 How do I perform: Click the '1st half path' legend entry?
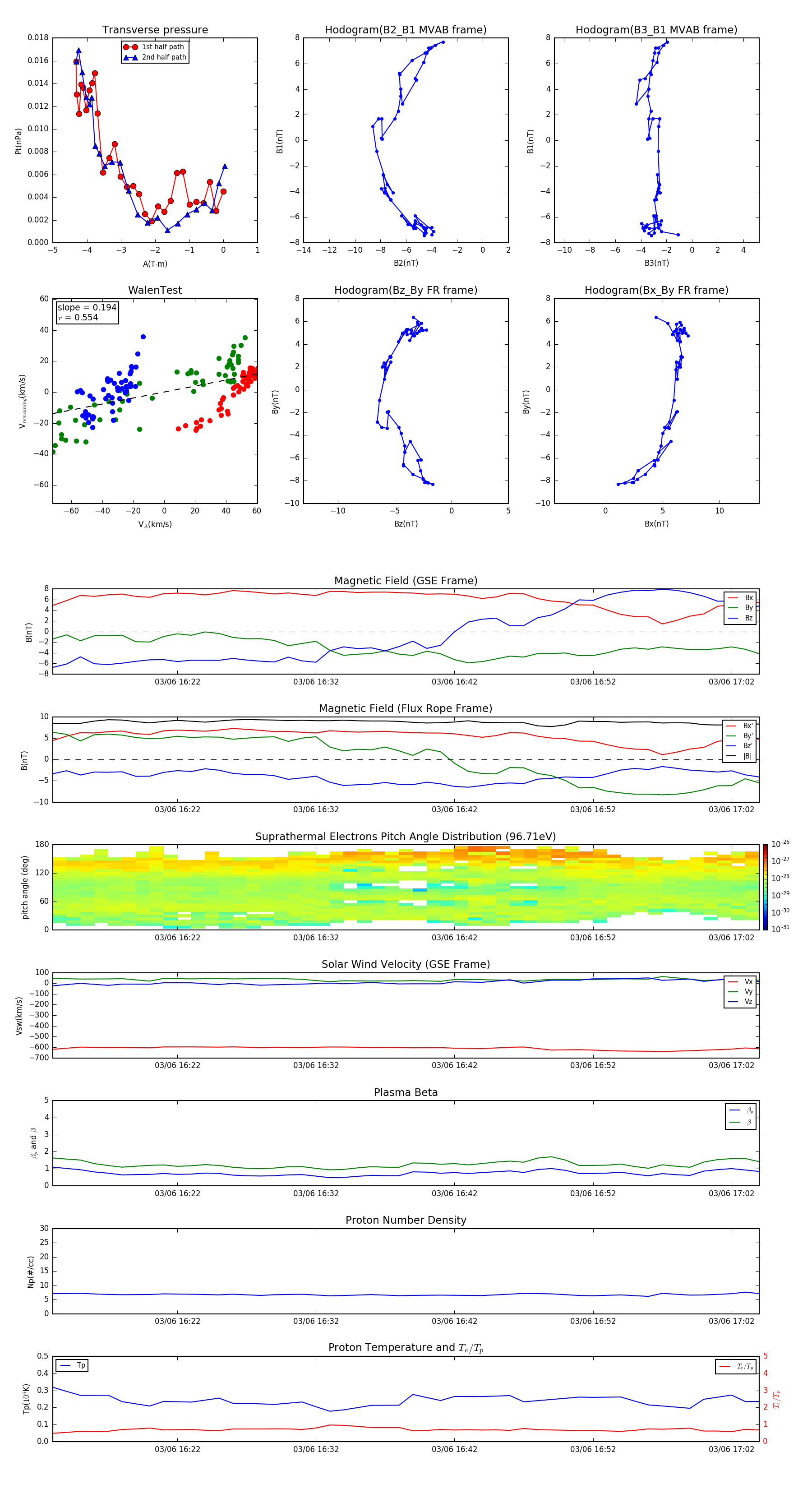click(154, 47)
